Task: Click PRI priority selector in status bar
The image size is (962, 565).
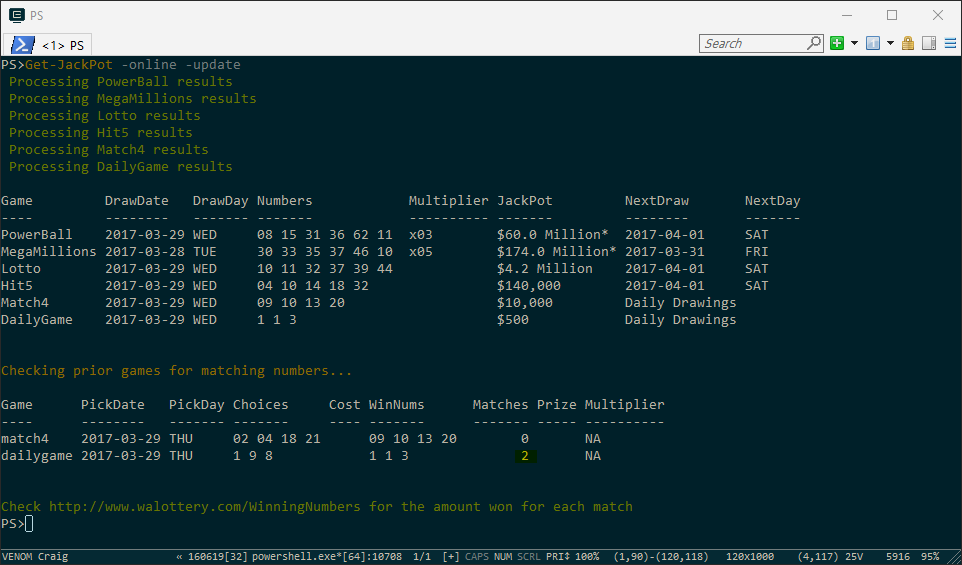Action: 557,557
